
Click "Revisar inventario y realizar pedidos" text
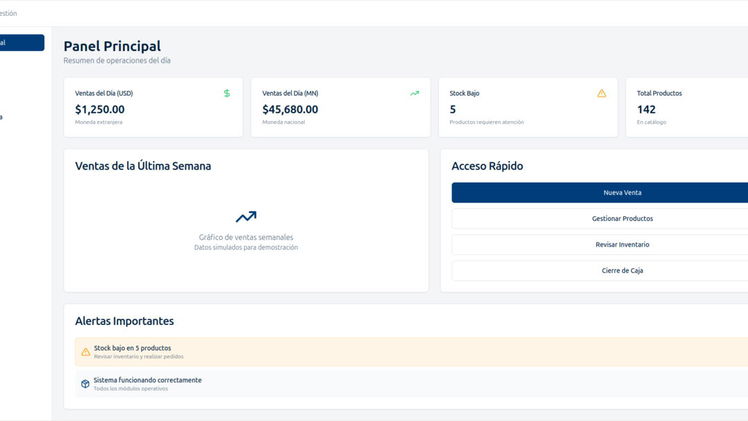point(138,357)
